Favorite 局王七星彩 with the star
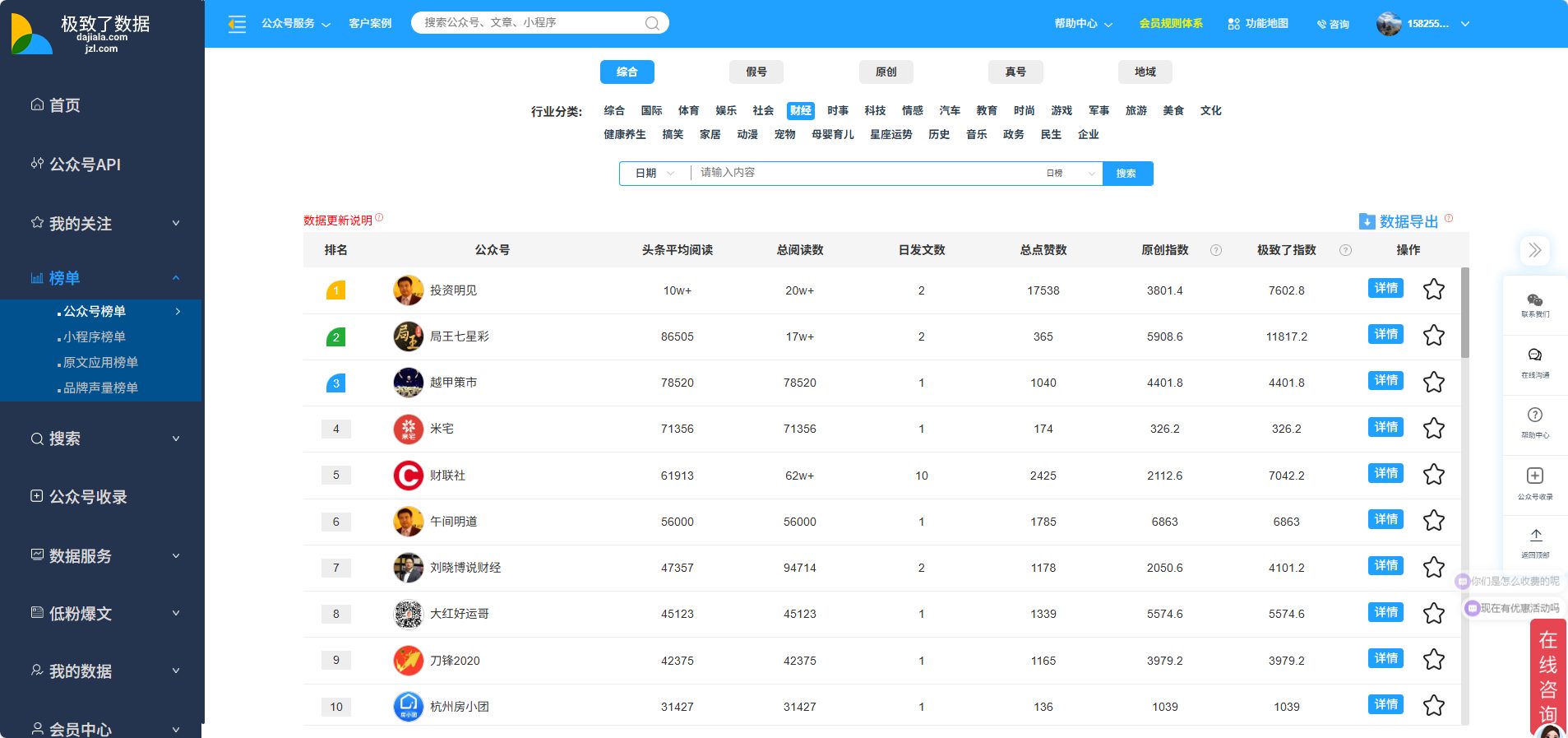Viewport: 1568px width, 738px height. (1433, 335)
